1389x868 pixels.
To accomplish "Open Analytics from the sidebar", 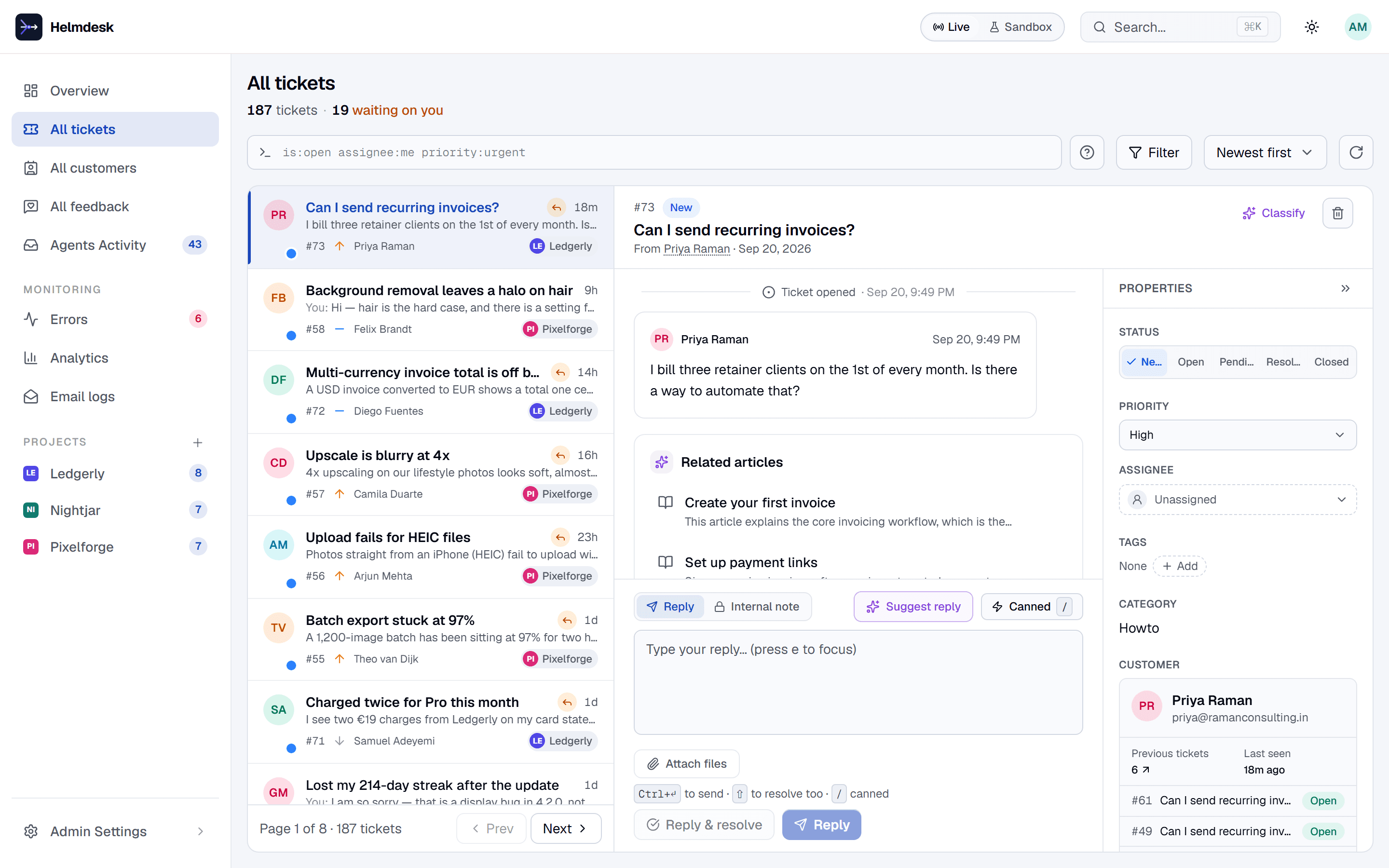I will tap(115, 358).
